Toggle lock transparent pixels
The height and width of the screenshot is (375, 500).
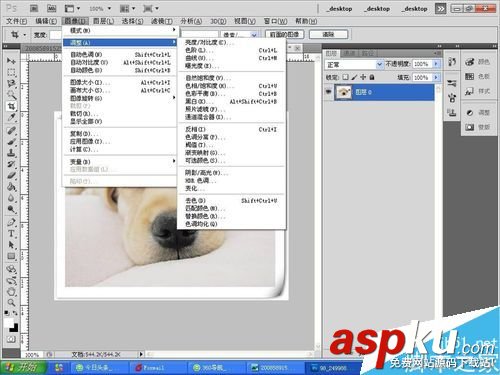[x=346, y=77]
